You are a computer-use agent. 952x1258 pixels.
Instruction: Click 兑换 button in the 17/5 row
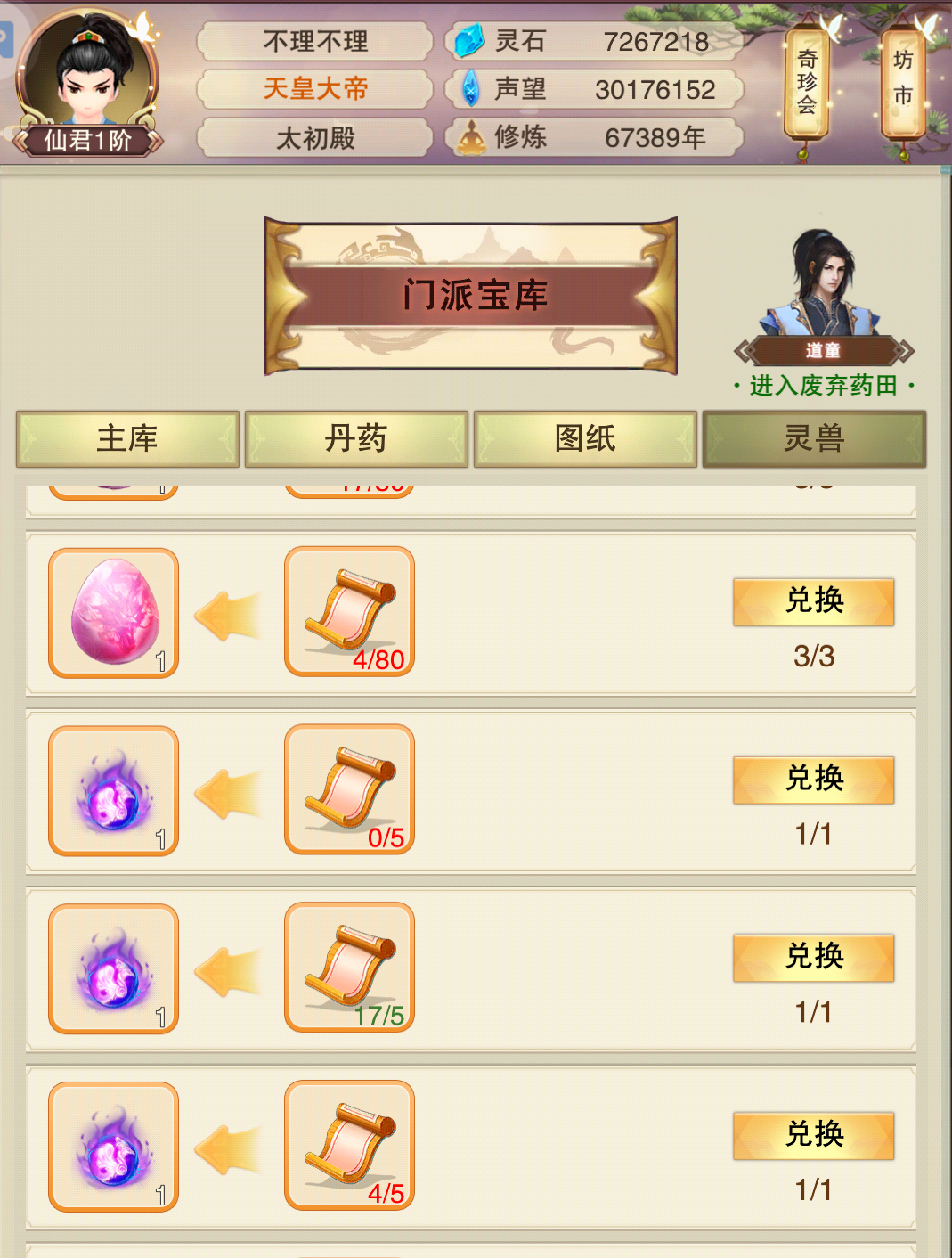click(x=814, y=958)
